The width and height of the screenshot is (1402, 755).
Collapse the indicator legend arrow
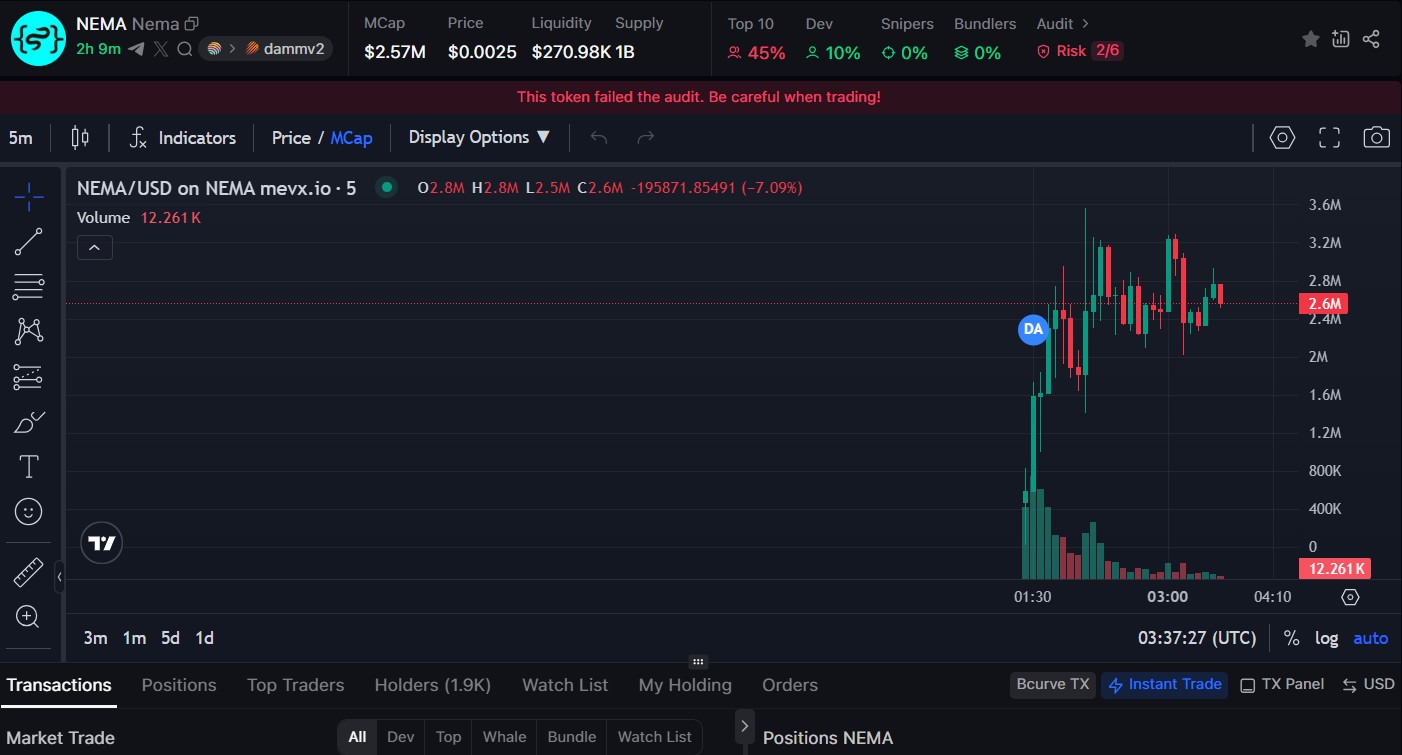click(95, 247)
